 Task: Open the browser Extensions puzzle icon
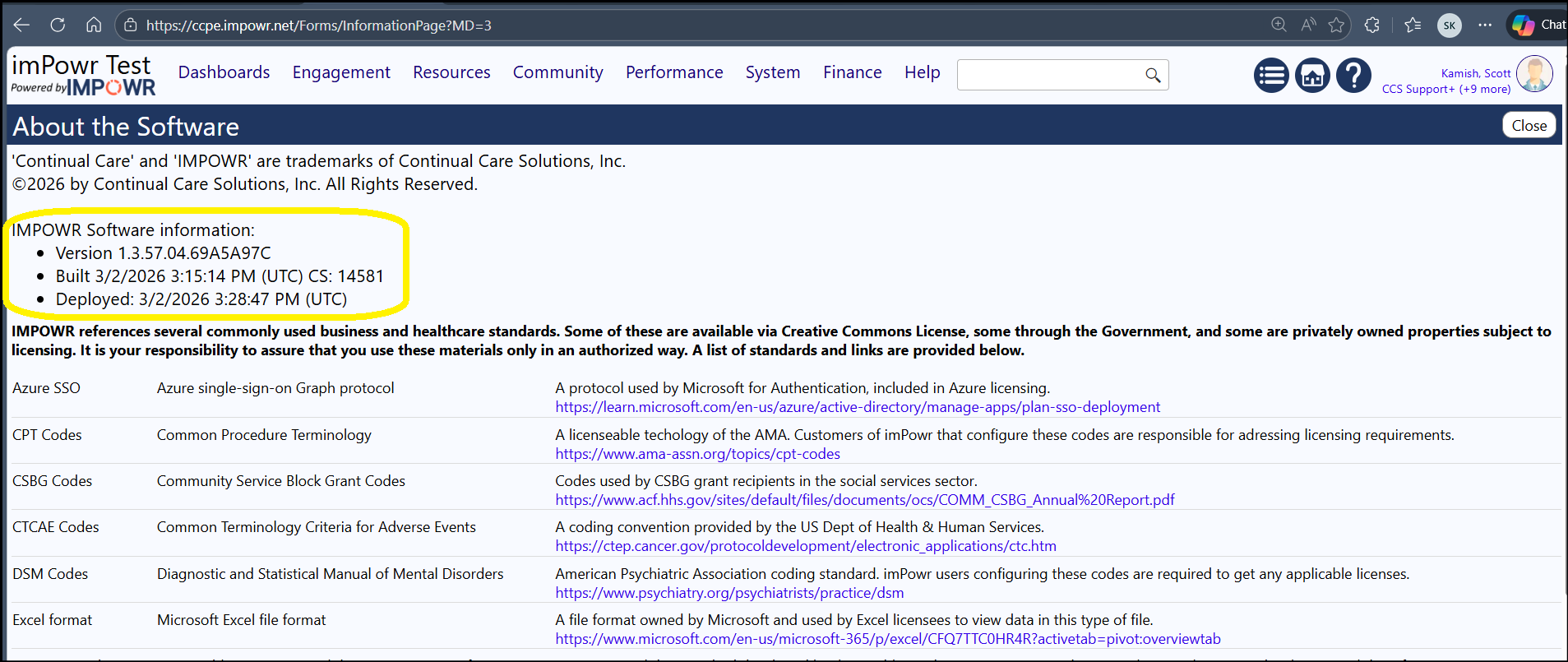click(x=1371, y=25)
